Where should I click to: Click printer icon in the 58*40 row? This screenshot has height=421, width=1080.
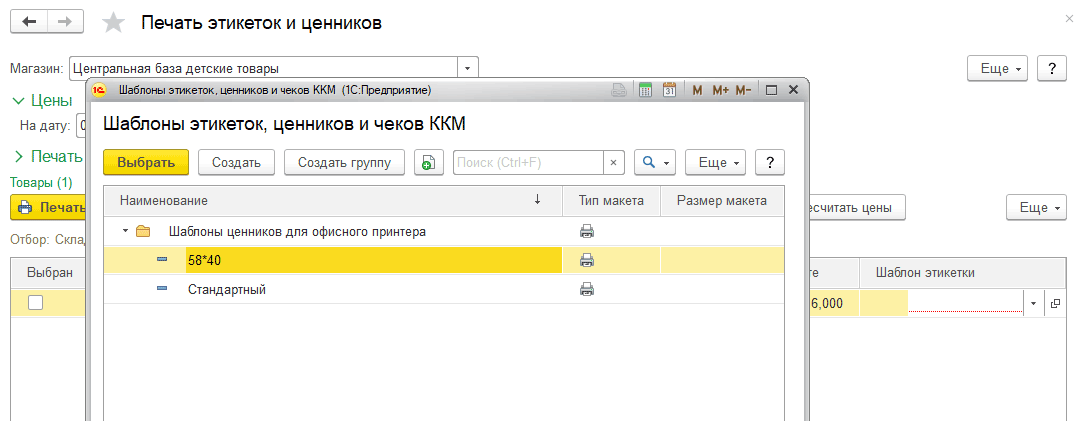coord(586,260)
